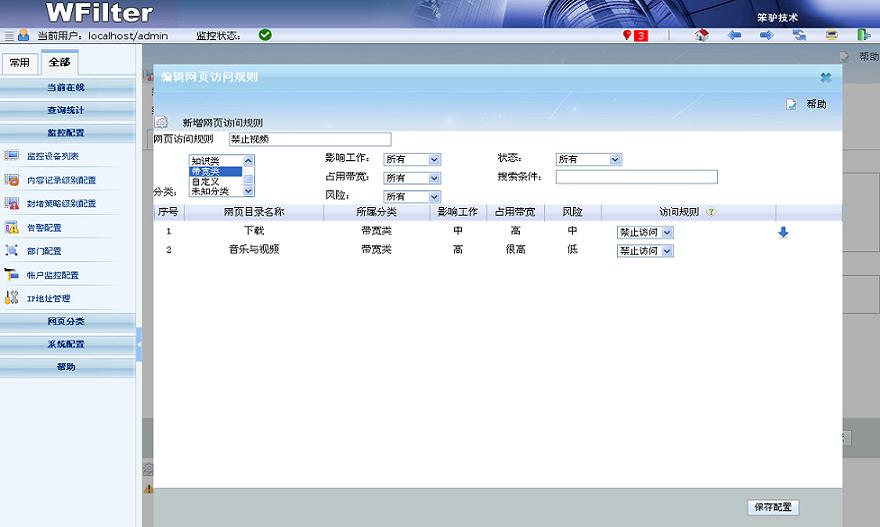880x527 pixels.
Task: Open the 影响工作 filter dropdown
Action: coord(412,159)
